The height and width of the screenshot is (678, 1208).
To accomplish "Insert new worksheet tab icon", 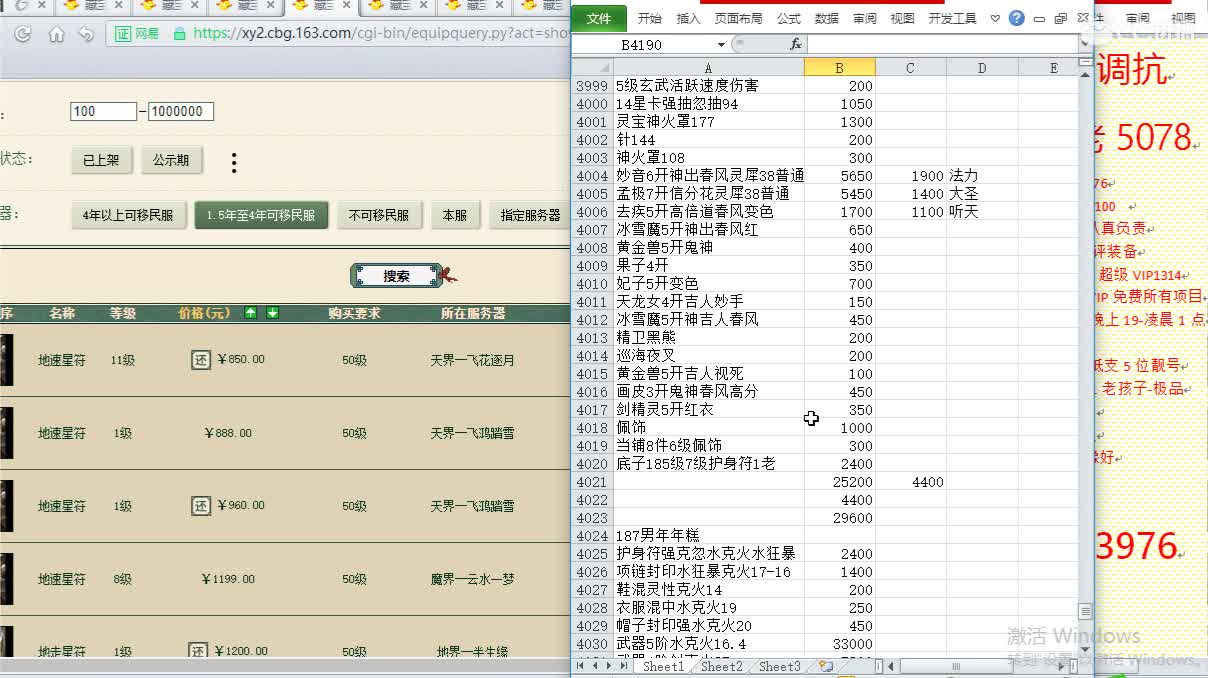I will [x=826, y=665].
